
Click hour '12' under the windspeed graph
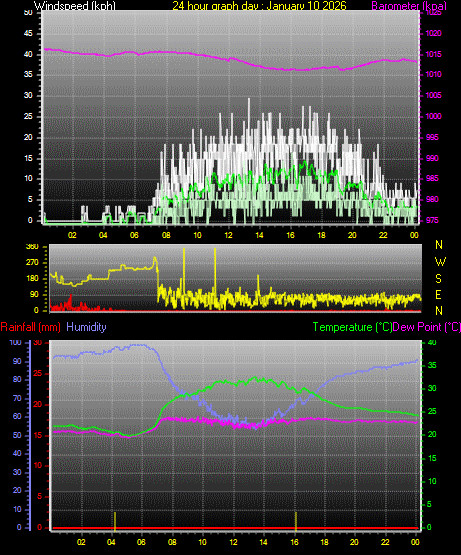click(x=228, y=235)
